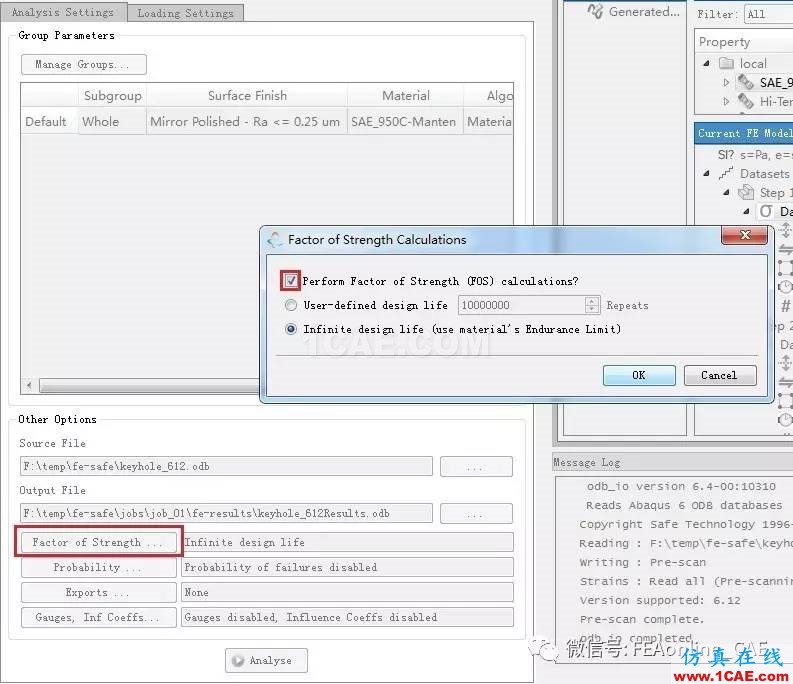Confirm with OK in FOS dialog
Image resolution: width=793 pixels, height=684 pixels.
click(x=639, y=375)
